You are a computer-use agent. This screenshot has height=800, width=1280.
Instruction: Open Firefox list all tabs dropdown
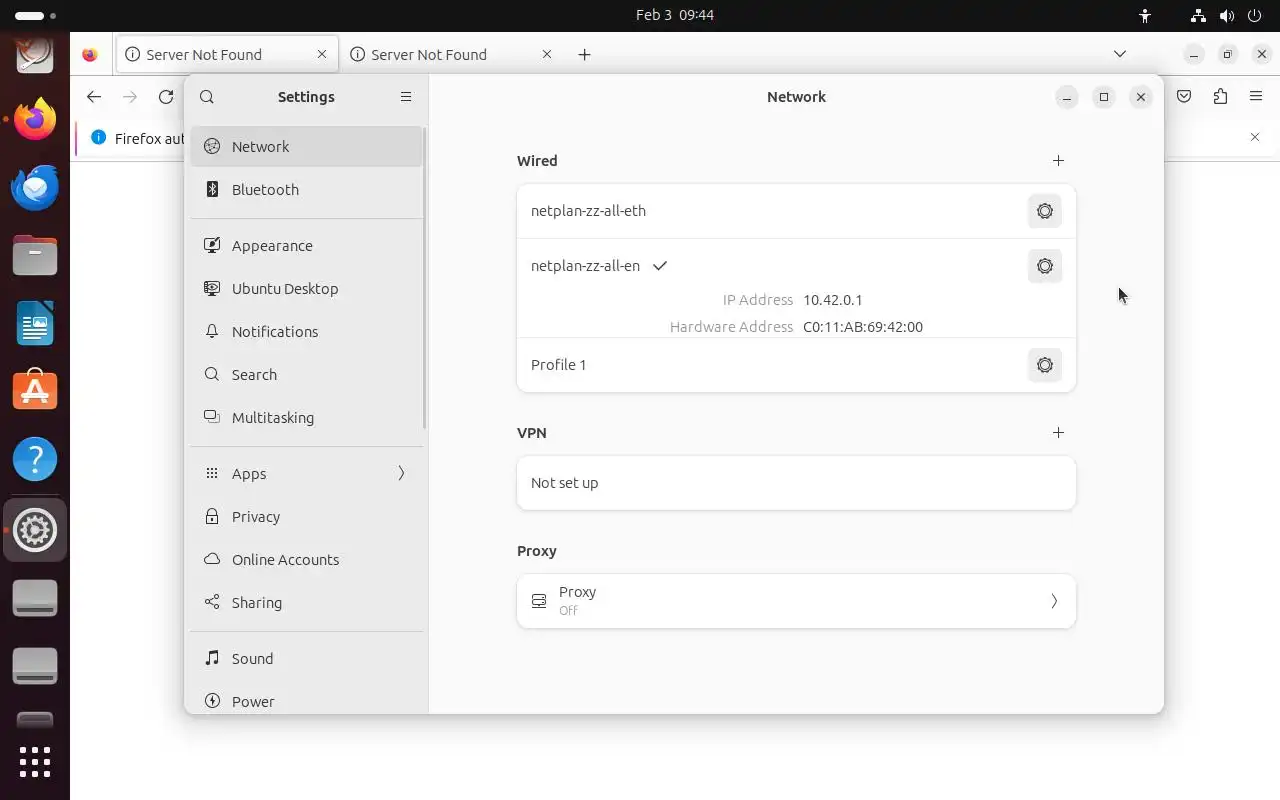1119,54
